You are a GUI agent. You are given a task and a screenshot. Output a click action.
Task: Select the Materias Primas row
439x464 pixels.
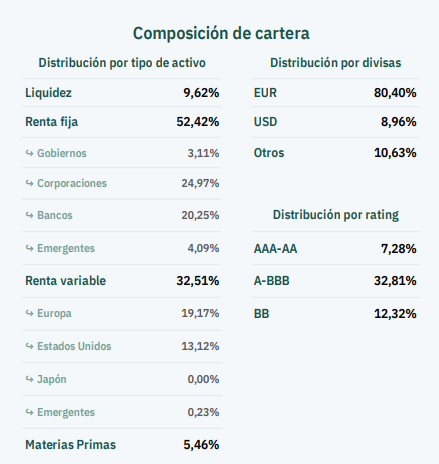coord(122,445)
